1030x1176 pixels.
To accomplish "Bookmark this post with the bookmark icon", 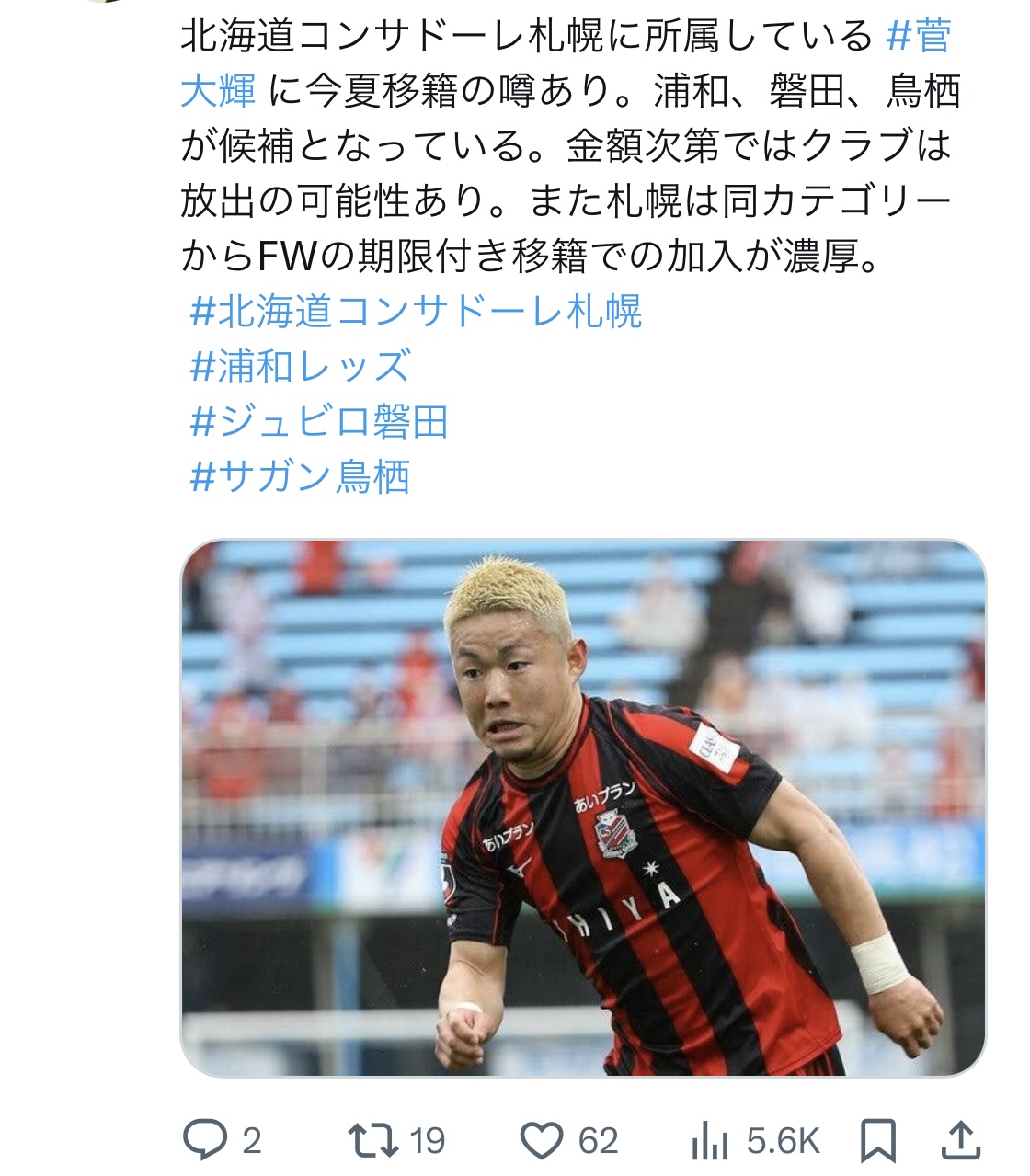I will 877,1141.
